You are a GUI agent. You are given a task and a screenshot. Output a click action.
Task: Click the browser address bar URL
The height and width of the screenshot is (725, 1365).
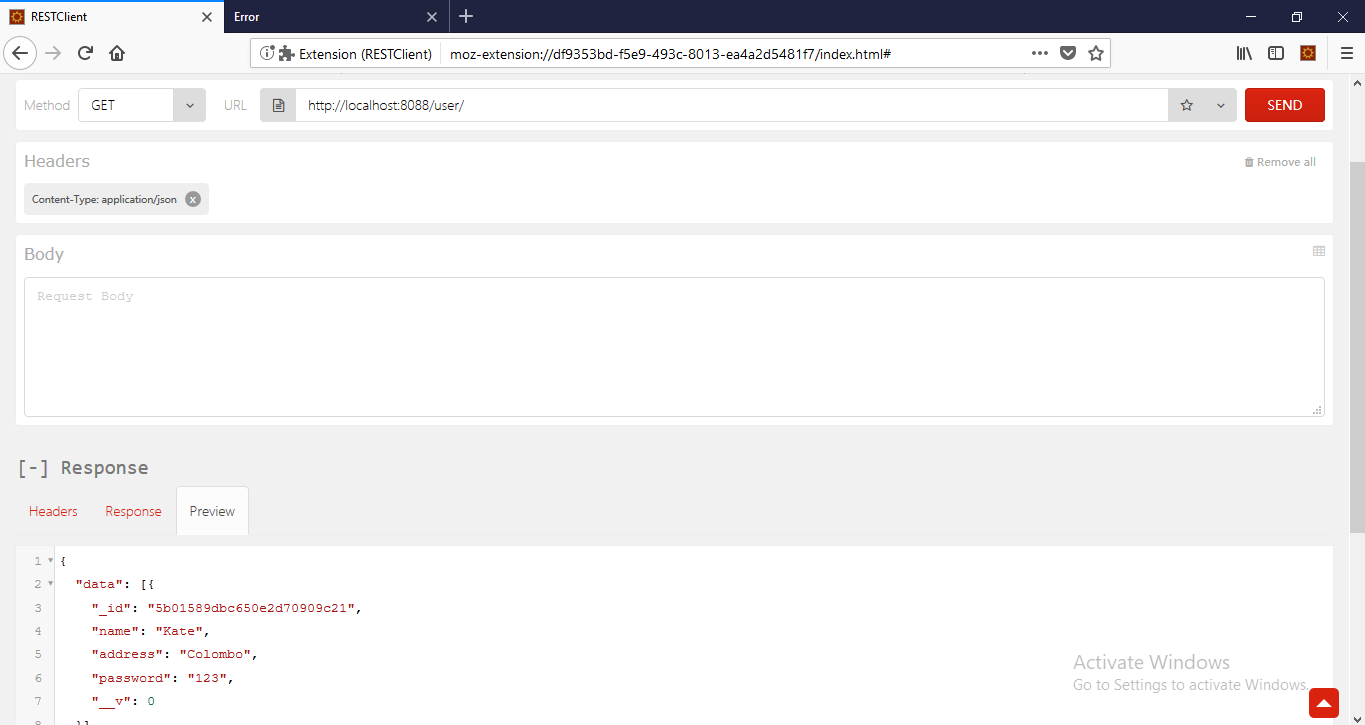pyautogui.click(x=670, y=54)
